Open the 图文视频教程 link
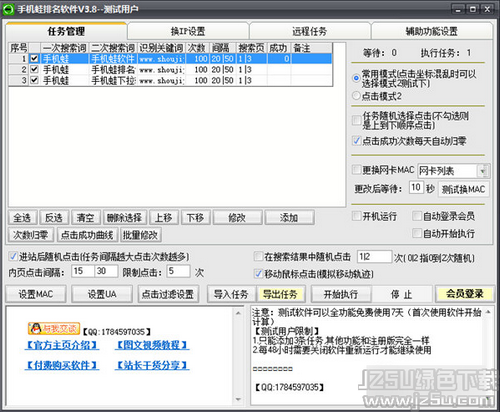 tap(152, 345)
